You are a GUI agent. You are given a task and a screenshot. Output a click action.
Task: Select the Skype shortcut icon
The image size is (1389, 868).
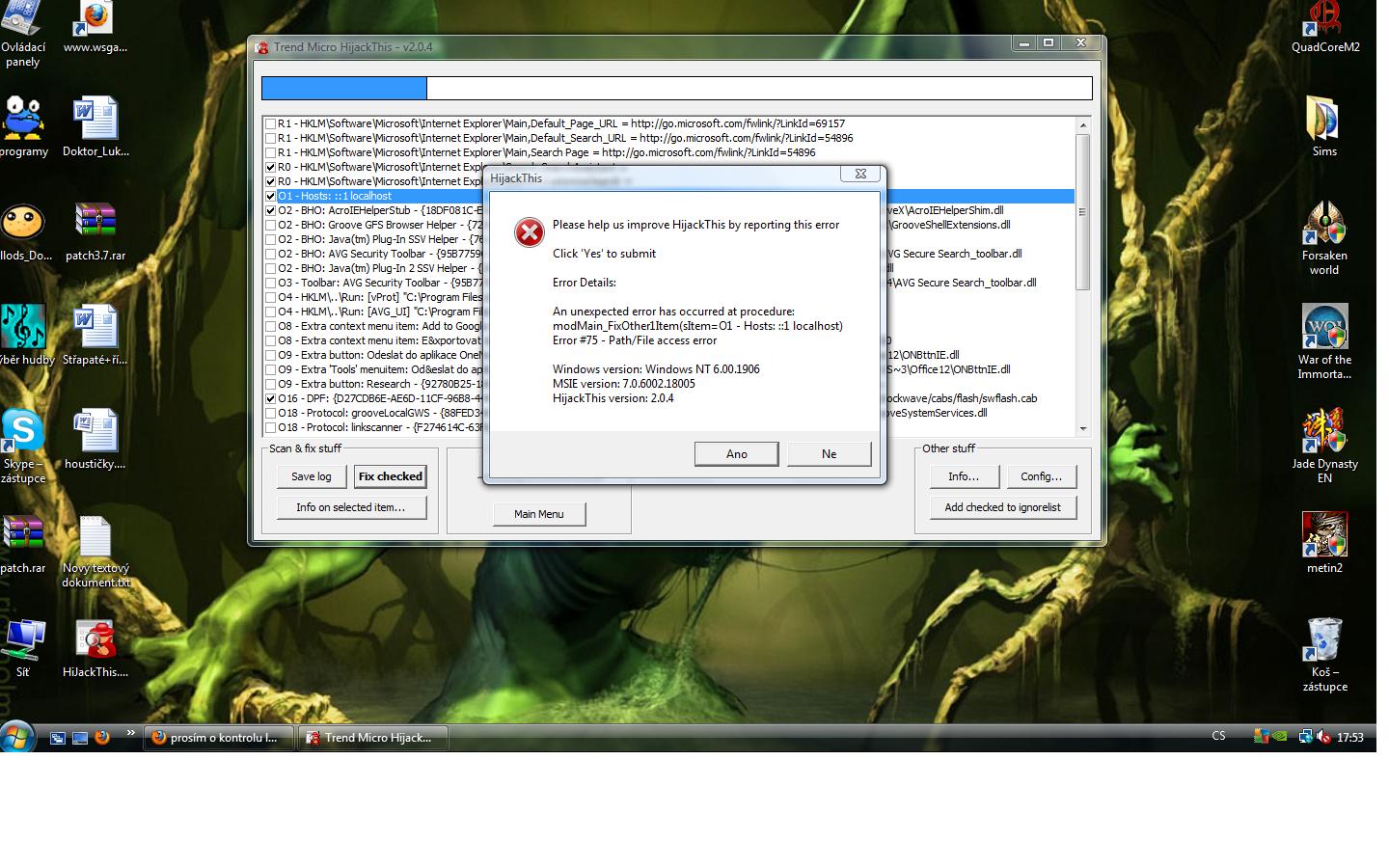23,447
